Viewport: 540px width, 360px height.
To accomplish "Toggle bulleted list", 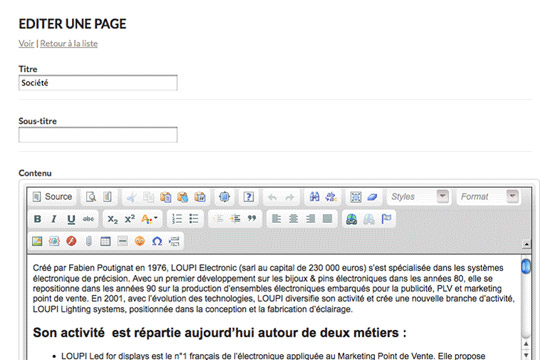I will coord(194,219).
